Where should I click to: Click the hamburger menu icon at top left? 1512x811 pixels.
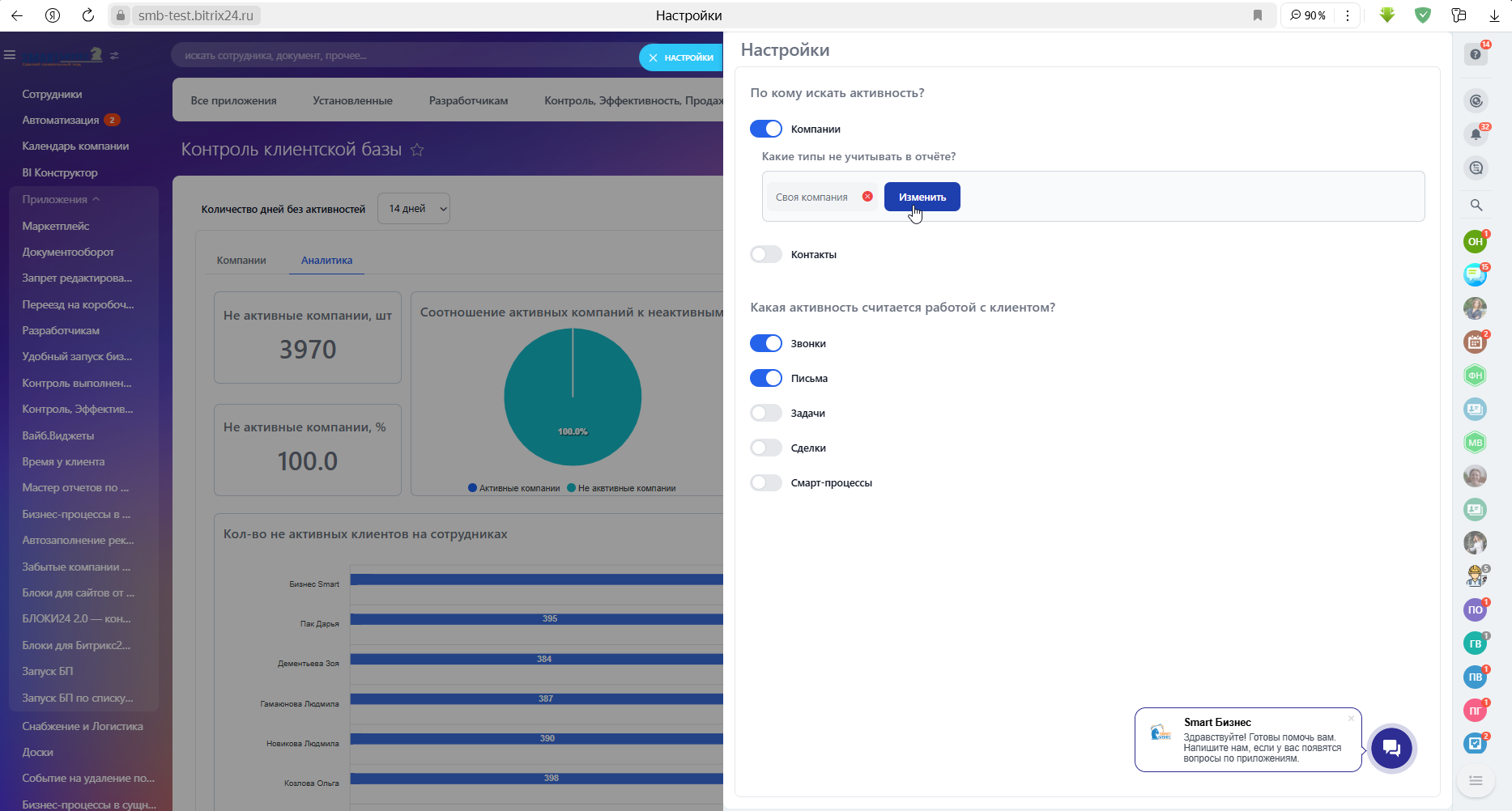(x=10, y=55)
